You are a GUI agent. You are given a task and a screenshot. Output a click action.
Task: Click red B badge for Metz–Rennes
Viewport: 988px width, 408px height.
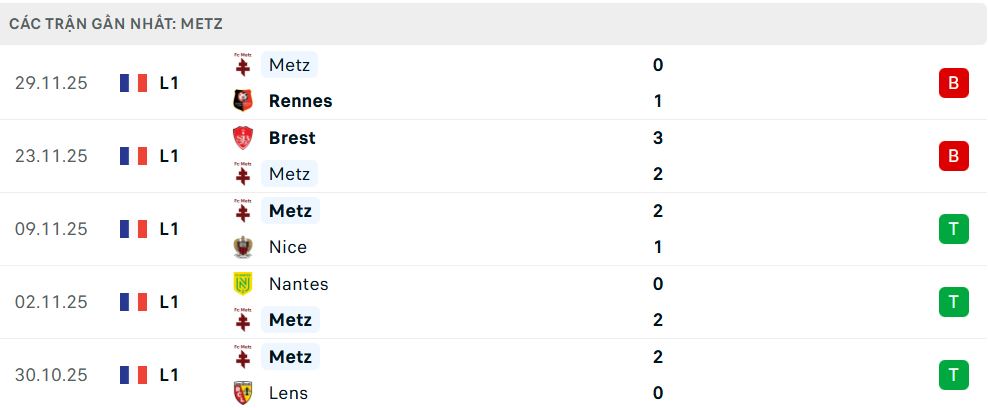pos(953,83)
